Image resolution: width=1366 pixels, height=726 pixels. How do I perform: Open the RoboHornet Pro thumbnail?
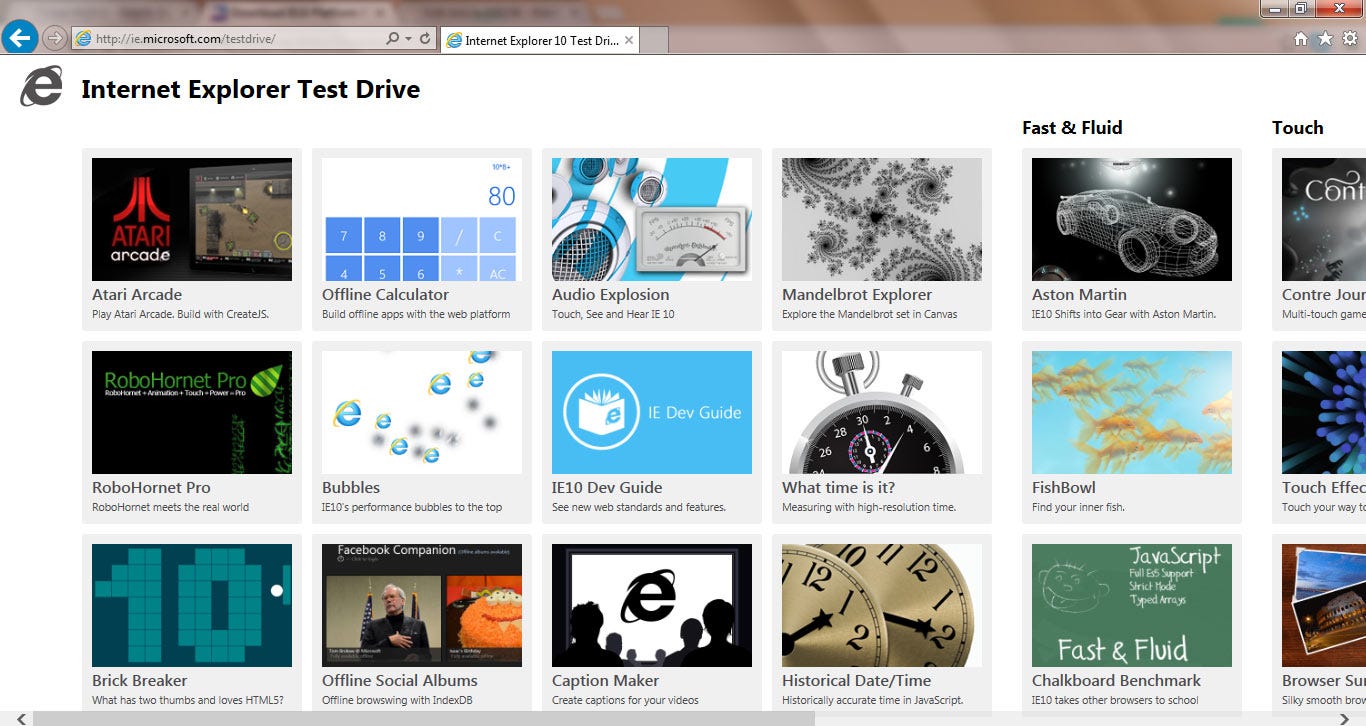(x=192, y=412)
